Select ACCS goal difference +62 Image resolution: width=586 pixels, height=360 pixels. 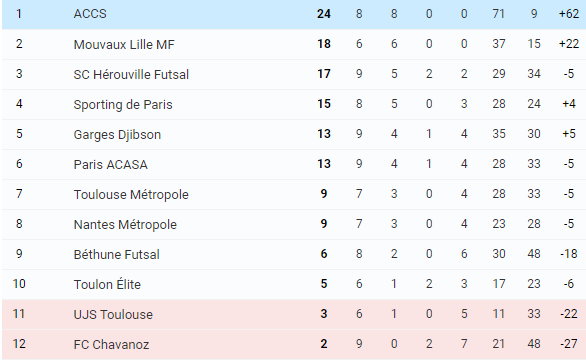point(569,14)
